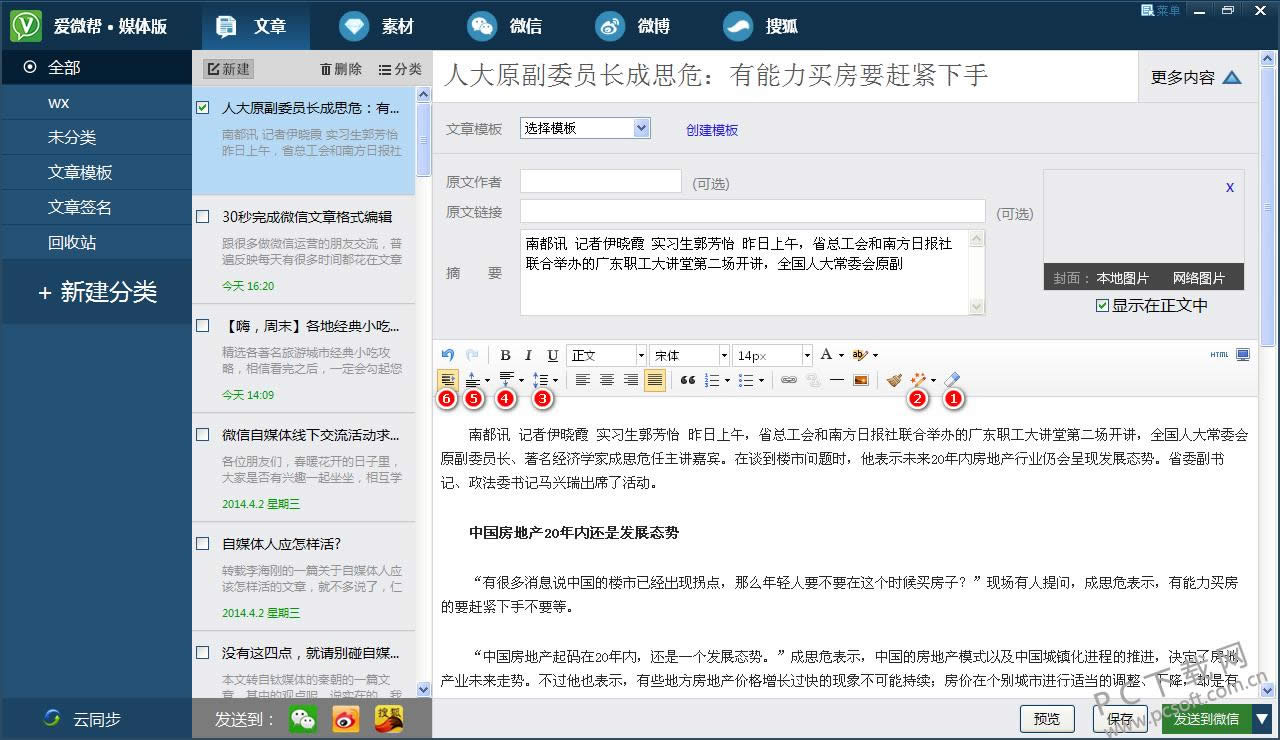Click the 新建 article button

tap(228, 69)
